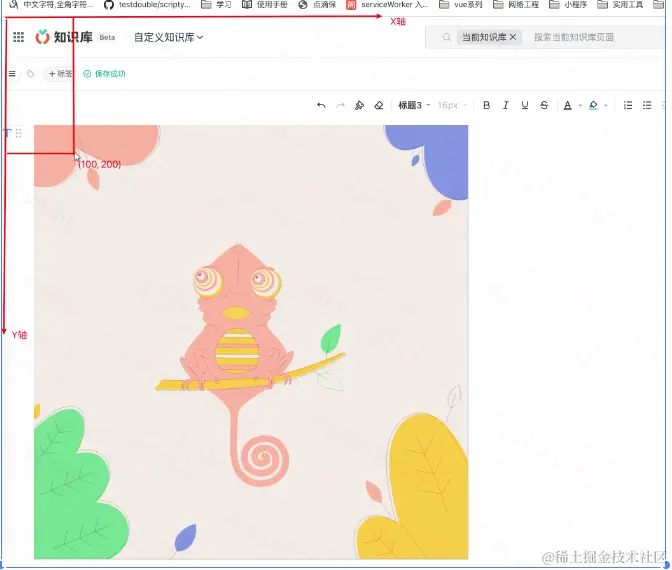Click the block type T icon
The image size is (672, 570).
coord(7,133)
